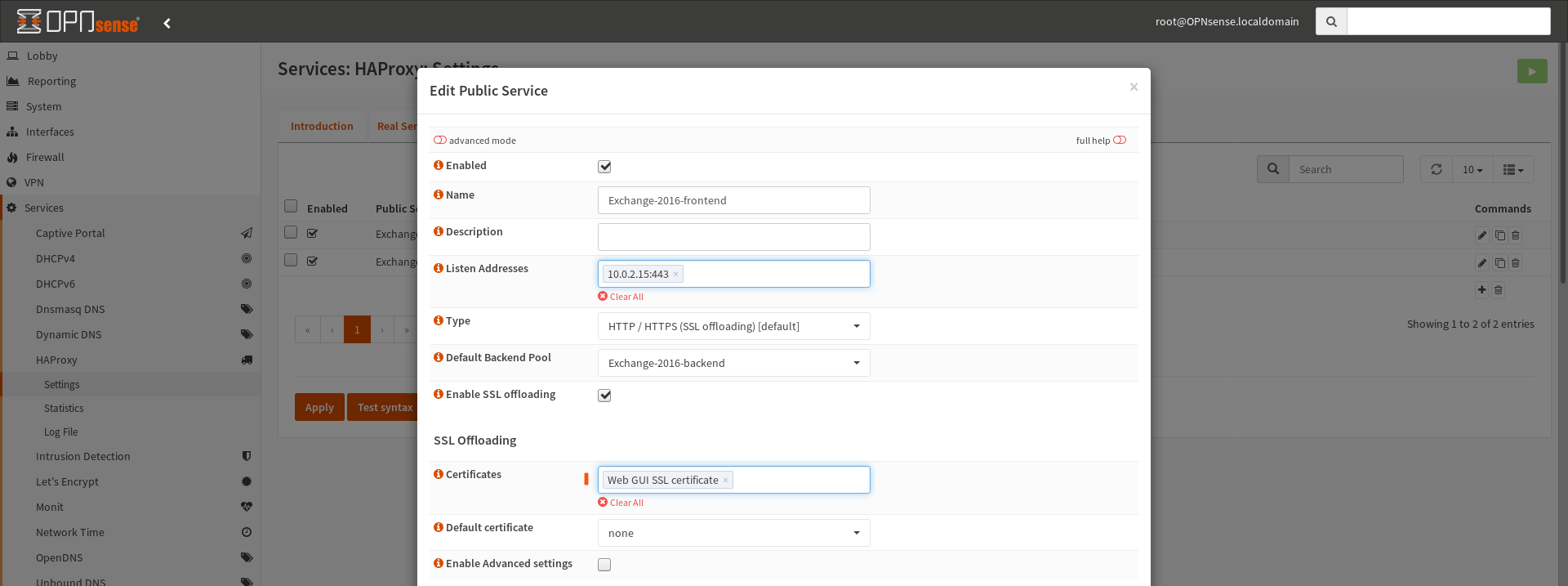Click the OPNsense logo
The height and width of the screenshot is (586, 1568).
point(78,22)
